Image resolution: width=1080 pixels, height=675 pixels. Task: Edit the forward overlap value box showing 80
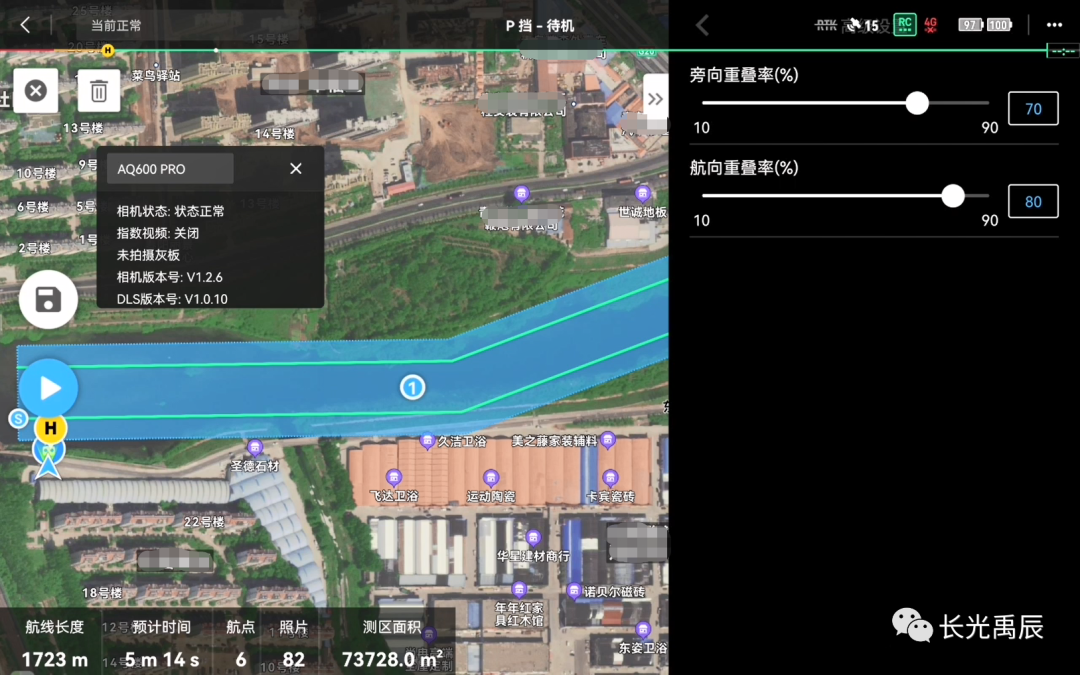coord(1033,201)
